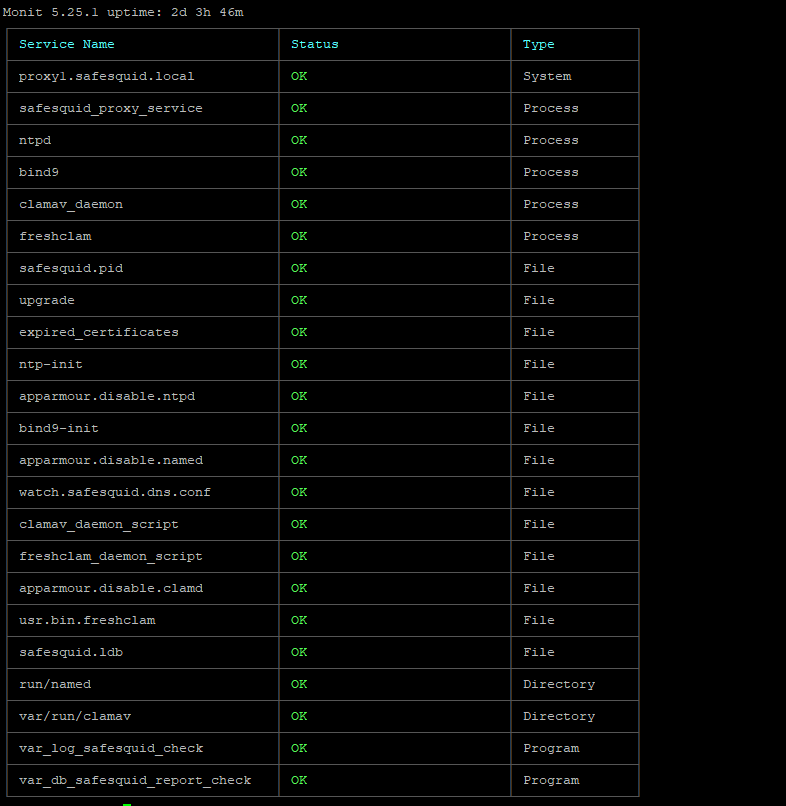This screenshot has height=806, width=786.
Task: Click the 'System' type for proxy1.safesquid.local
Action: point(547,77)
